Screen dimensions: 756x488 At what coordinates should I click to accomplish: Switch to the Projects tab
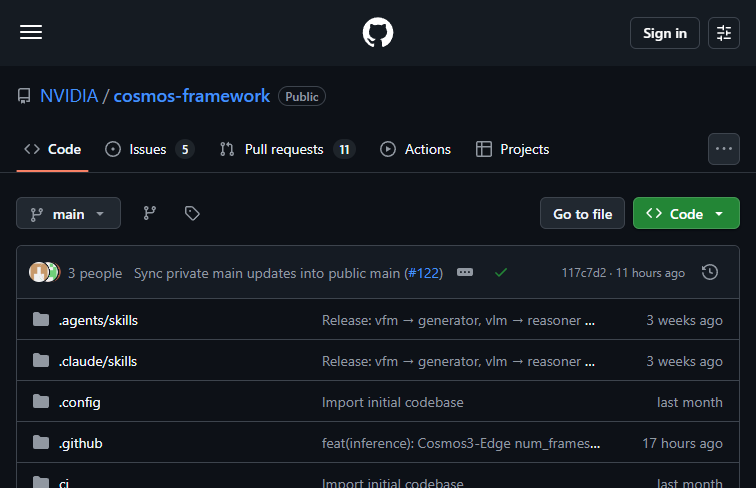(x=513, y=149)
